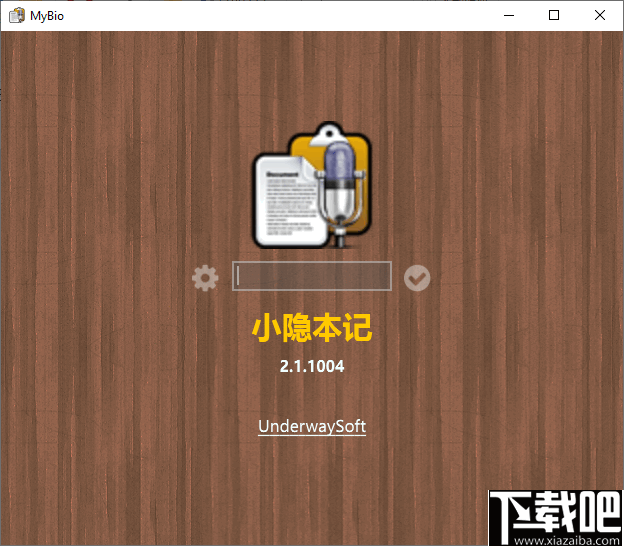Close the MyBio window
624x546 pixels.
(x=599, y=16)
